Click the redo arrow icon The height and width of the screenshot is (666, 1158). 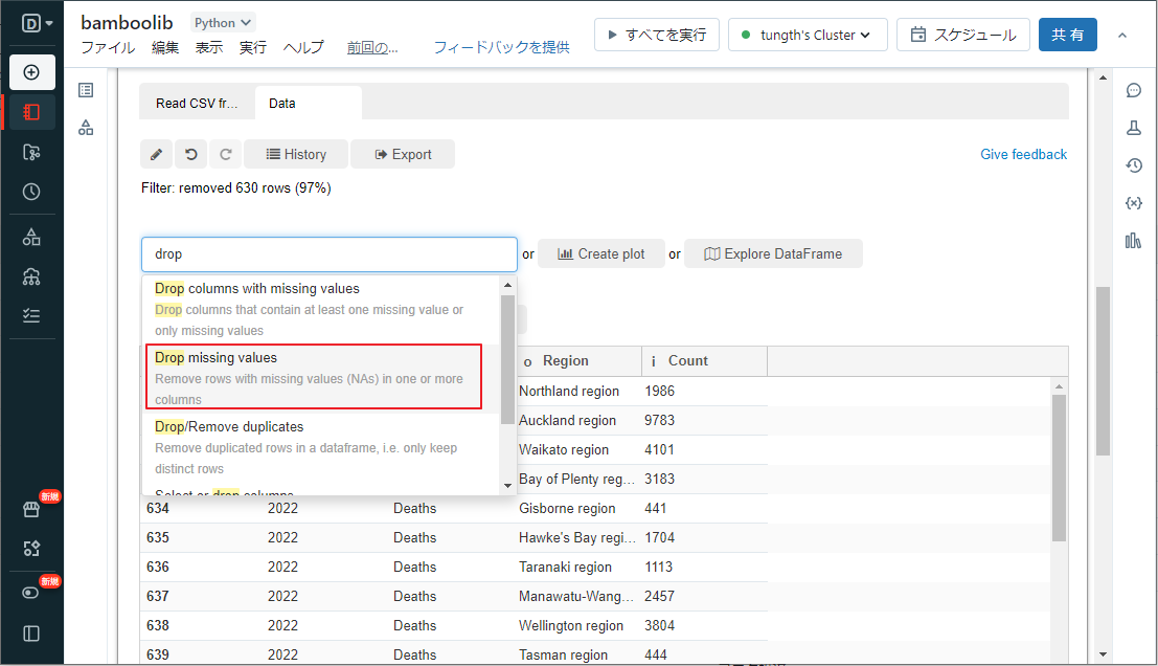(x=226, y=154)
